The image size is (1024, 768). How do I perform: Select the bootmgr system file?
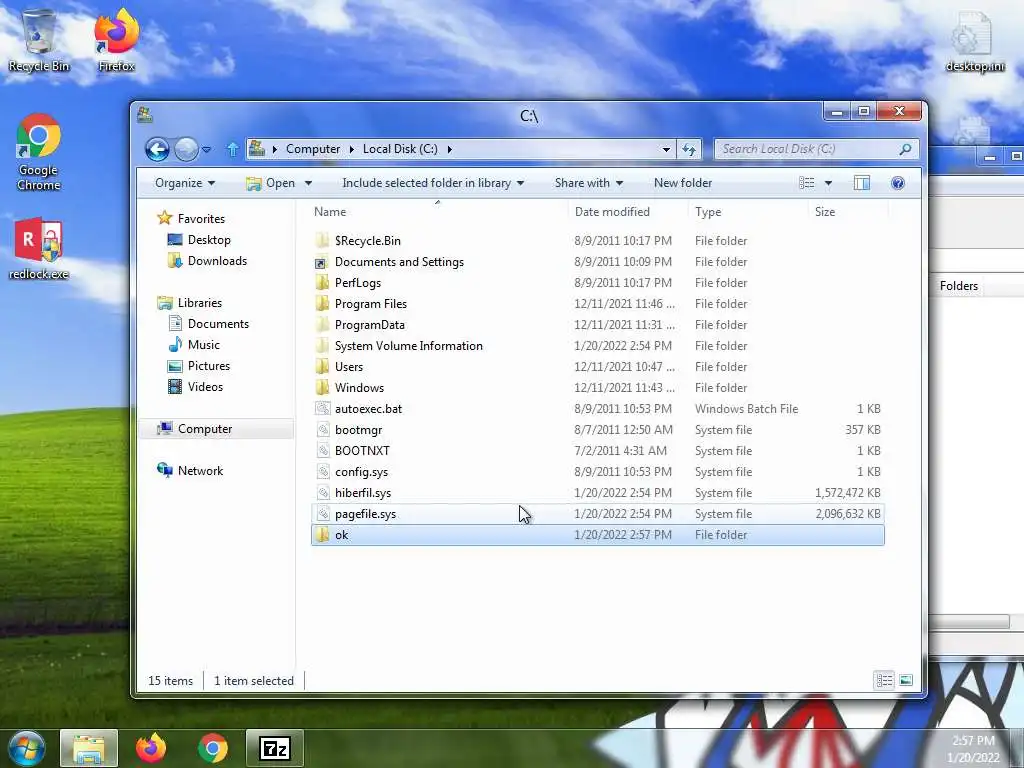click(358, 430)
